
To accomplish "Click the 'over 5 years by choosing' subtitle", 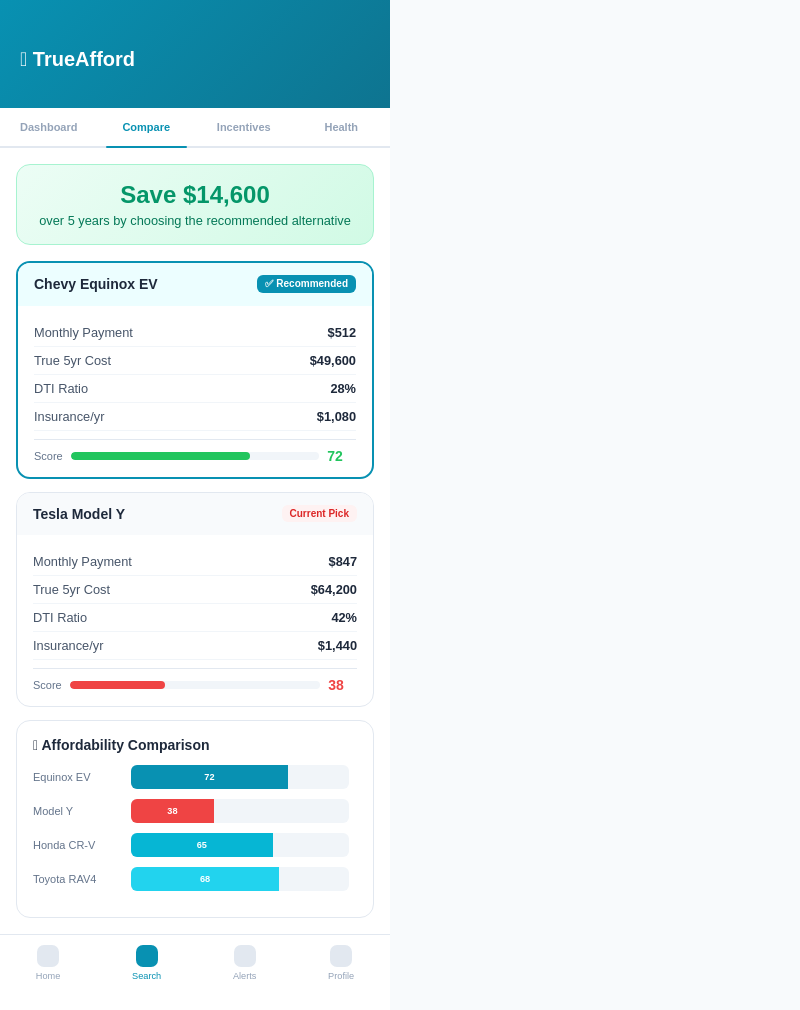I will (195, 221).
